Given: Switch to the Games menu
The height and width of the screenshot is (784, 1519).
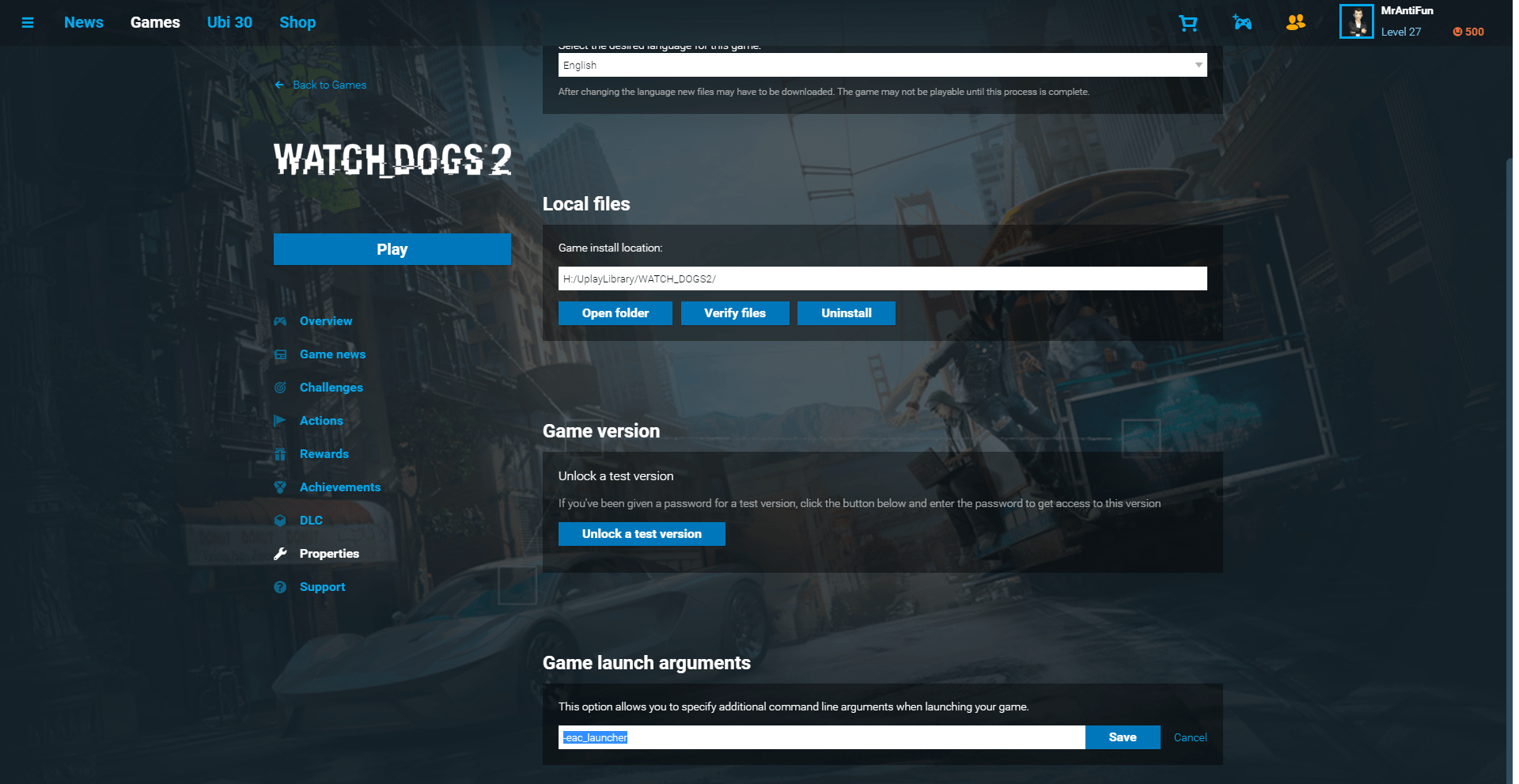Looking at the screenshot, I should (155, 22).
